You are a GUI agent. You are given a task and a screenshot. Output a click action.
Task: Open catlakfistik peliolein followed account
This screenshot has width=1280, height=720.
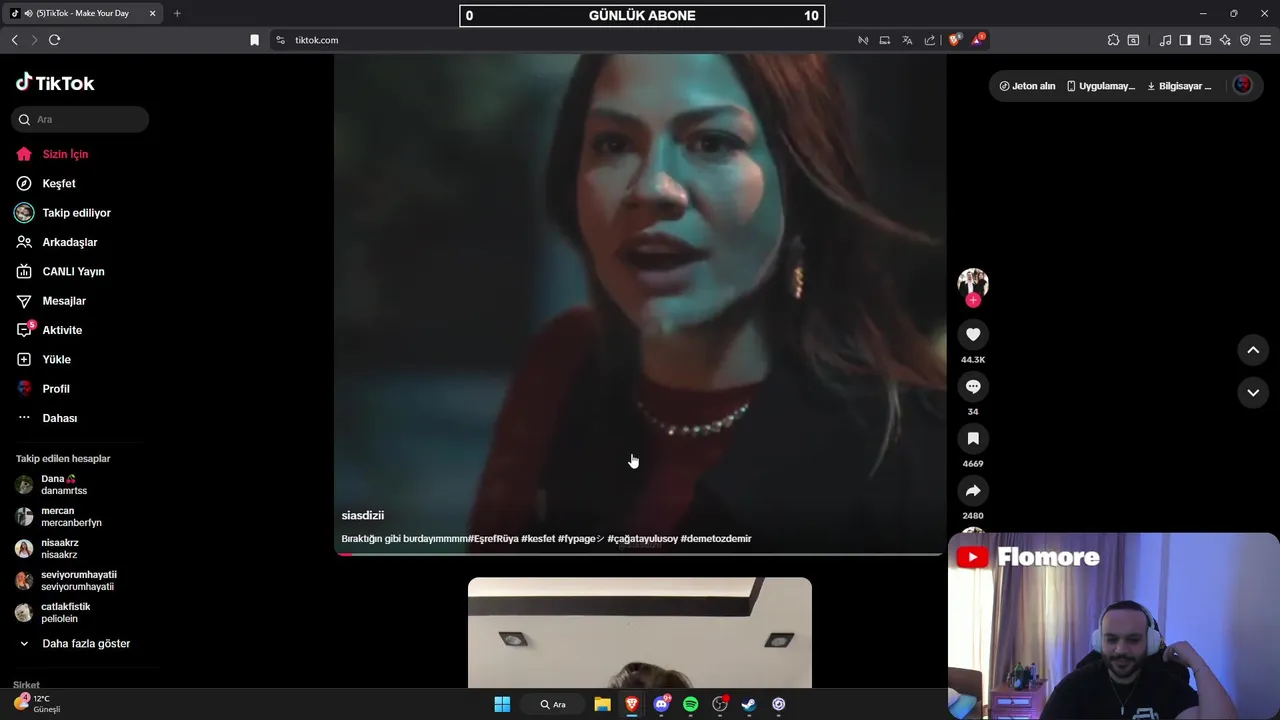65,613
